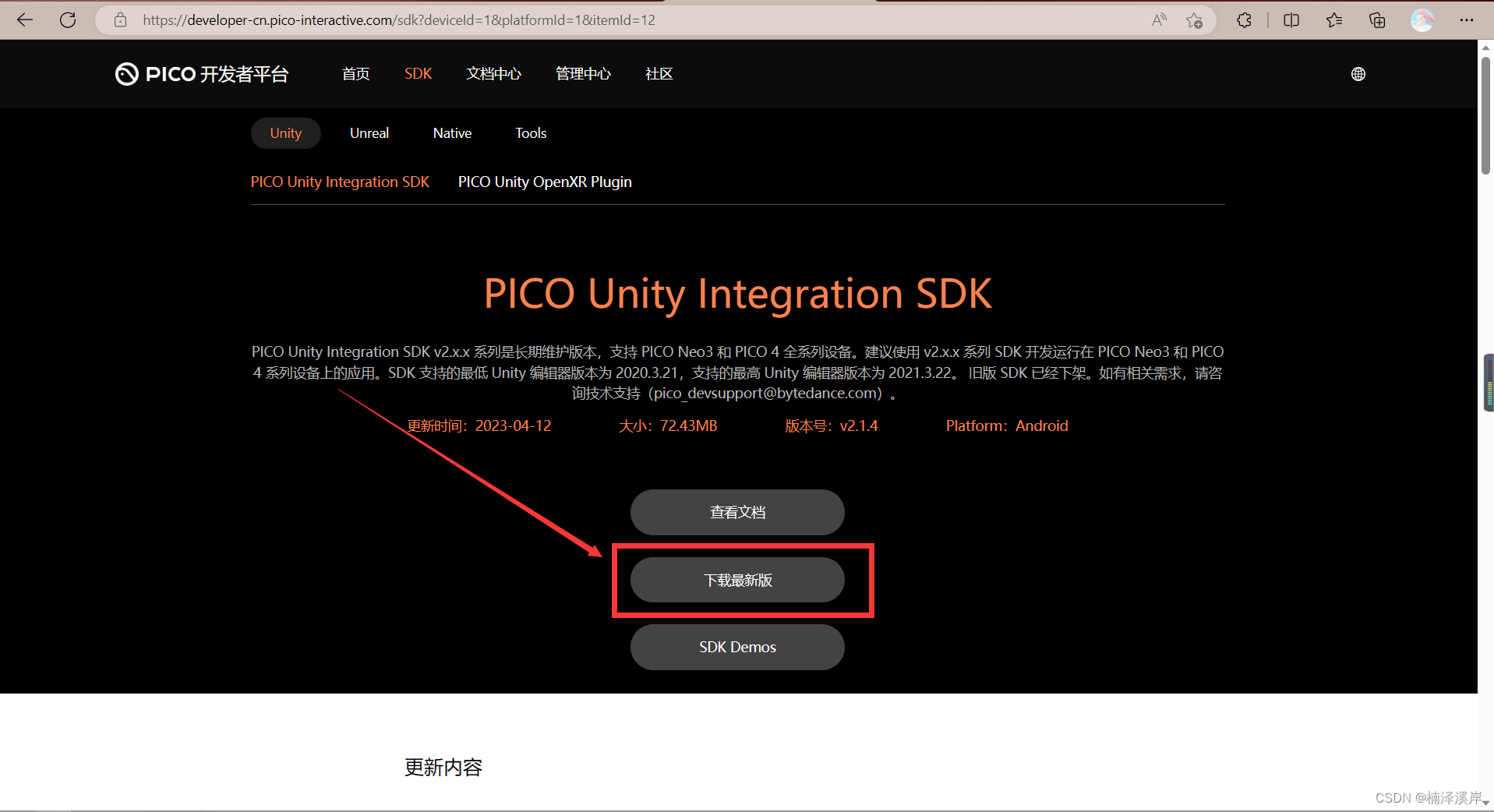This screenshot has width=1494, height=812.
Task: Select the Unity engine tab
Action: (286, 133)
